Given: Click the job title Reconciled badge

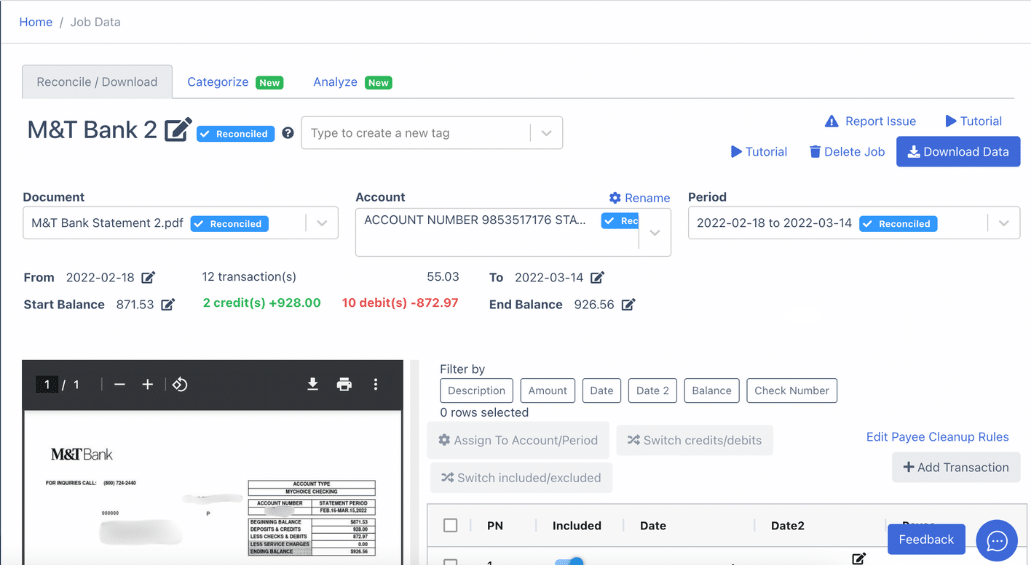Looking at the screenshot, I should coord(235,133).
